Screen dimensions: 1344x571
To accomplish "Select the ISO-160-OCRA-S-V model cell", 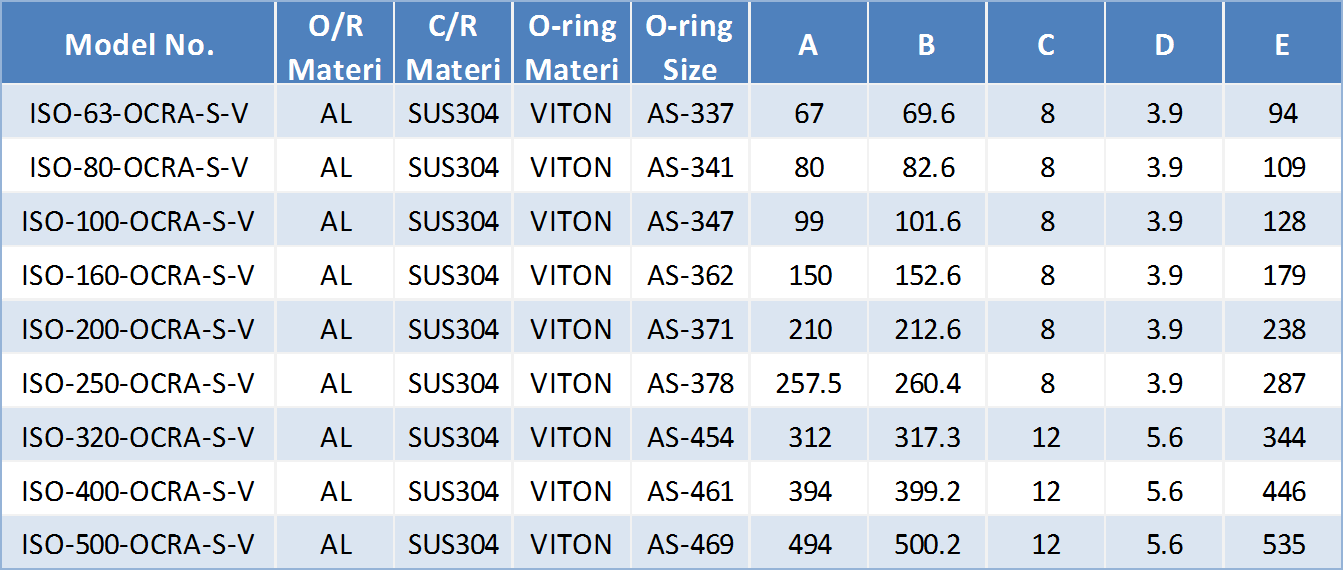I will (139, 274).
